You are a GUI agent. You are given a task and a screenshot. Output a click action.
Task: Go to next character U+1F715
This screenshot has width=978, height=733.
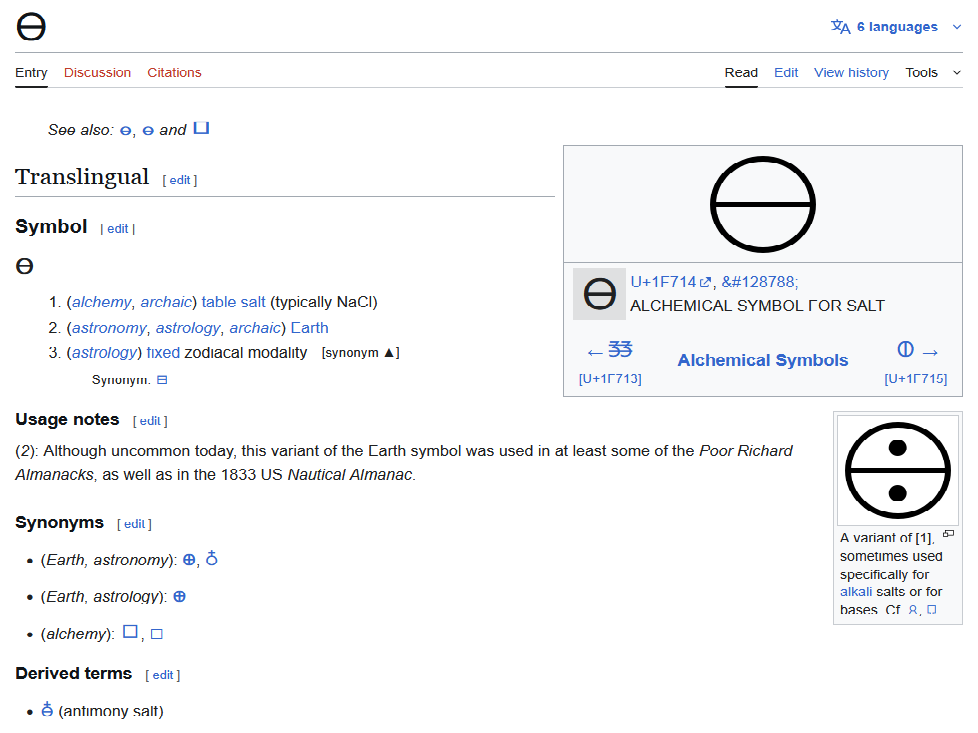tap(916, 362)
